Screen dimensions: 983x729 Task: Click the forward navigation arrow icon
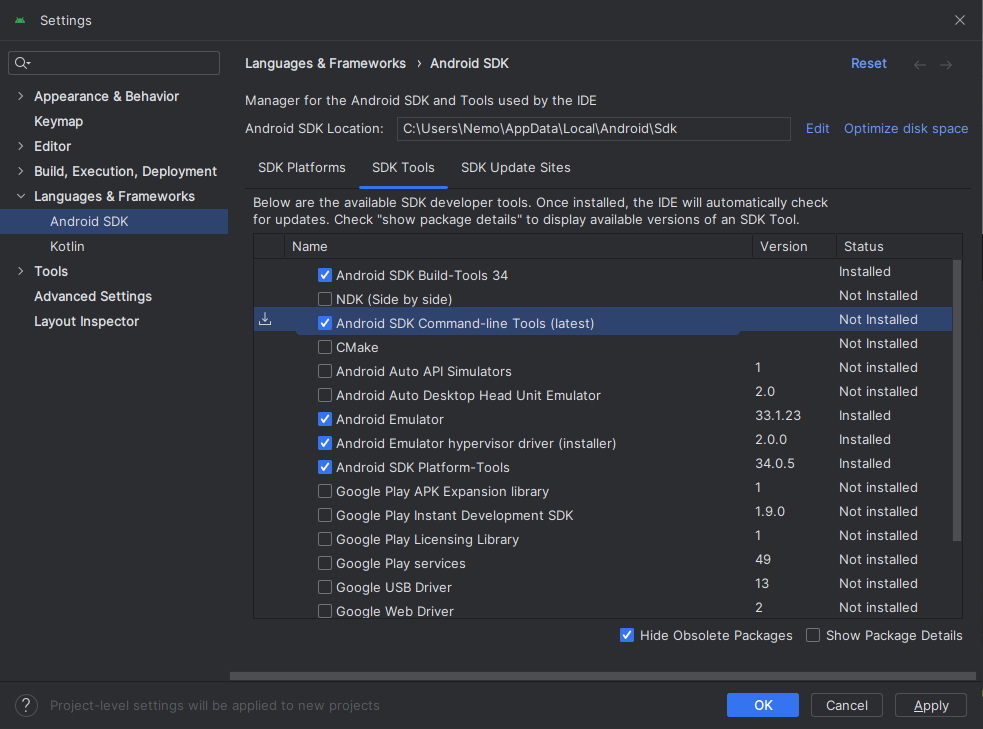pos(946,65)
